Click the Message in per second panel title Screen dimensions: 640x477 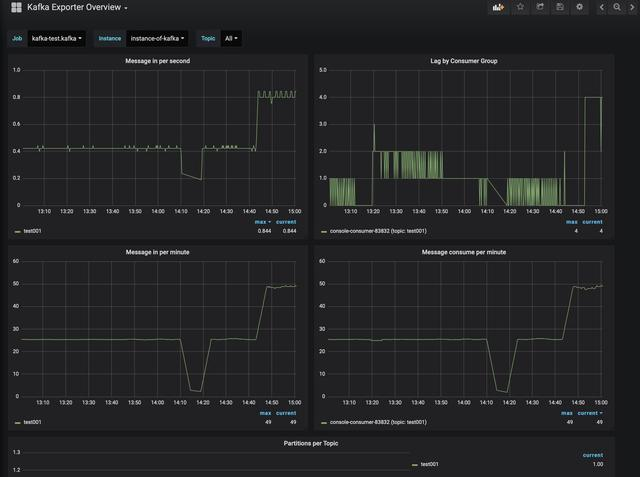(x=158, y=61)
